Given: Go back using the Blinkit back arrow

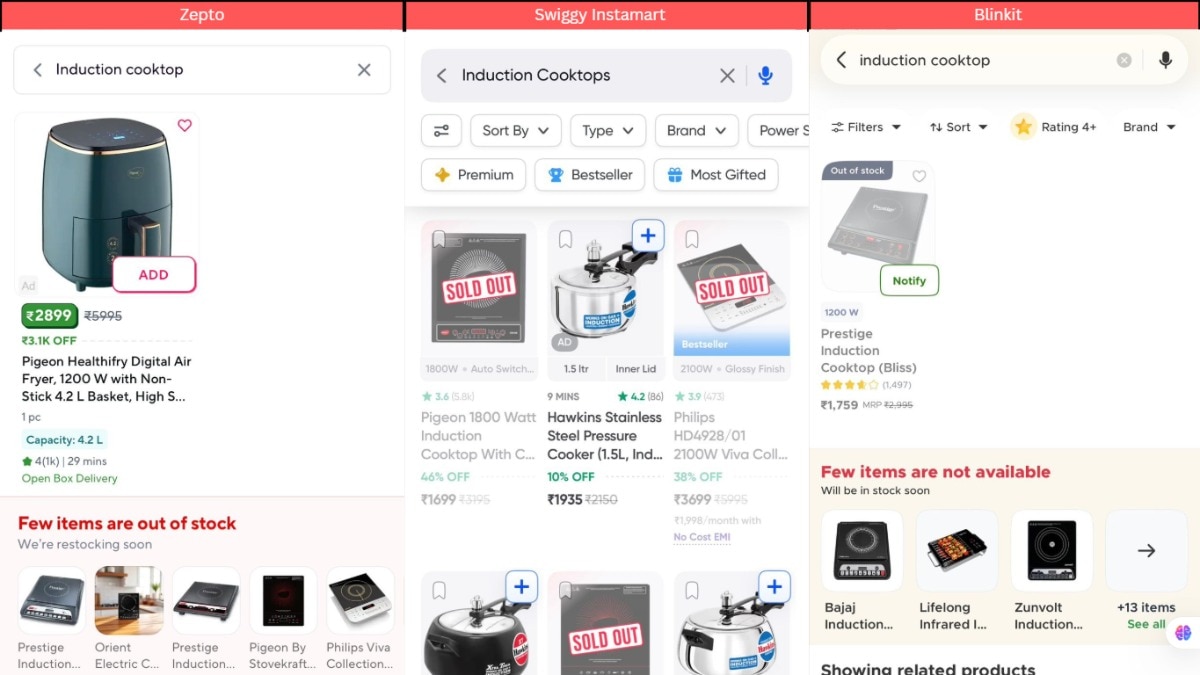Looking at the screenshot, I should pyautogui.click(x=841, y=60).
